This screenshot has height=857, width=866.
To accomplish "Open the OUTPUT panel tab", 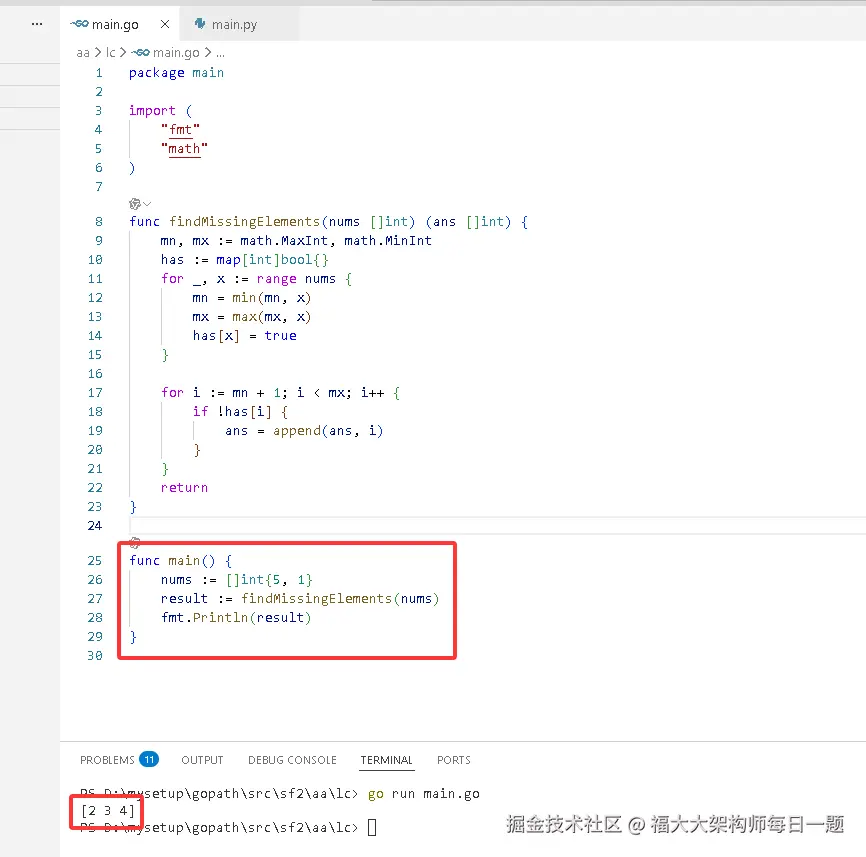I will 202,760.
